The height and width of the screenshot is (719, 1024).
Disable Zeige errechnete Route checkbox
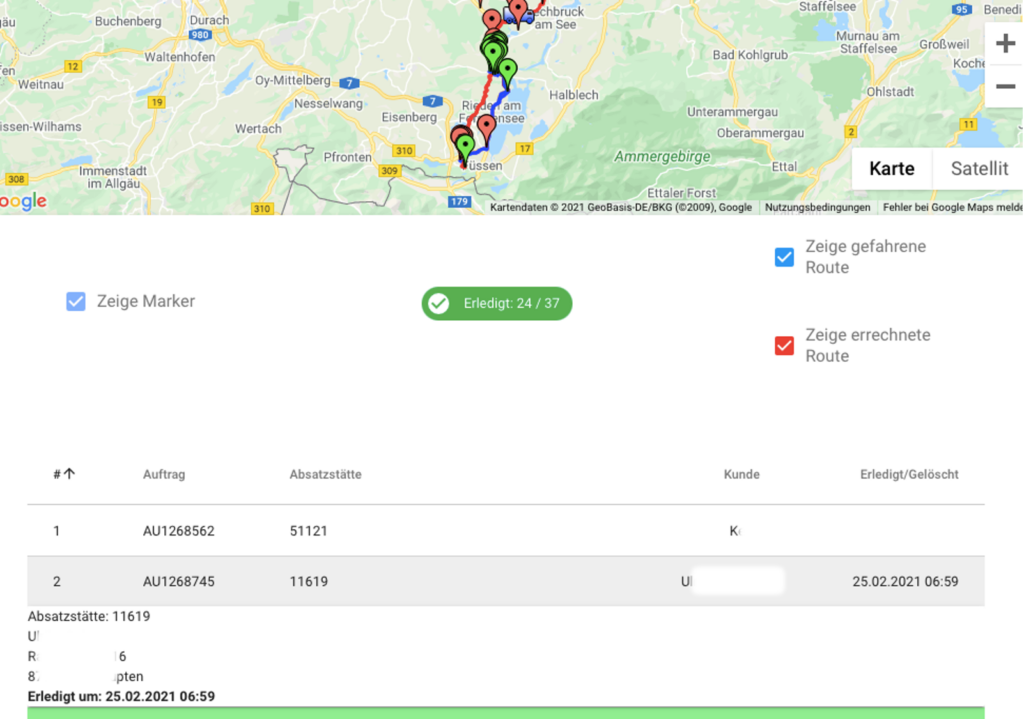click(785, 346)
